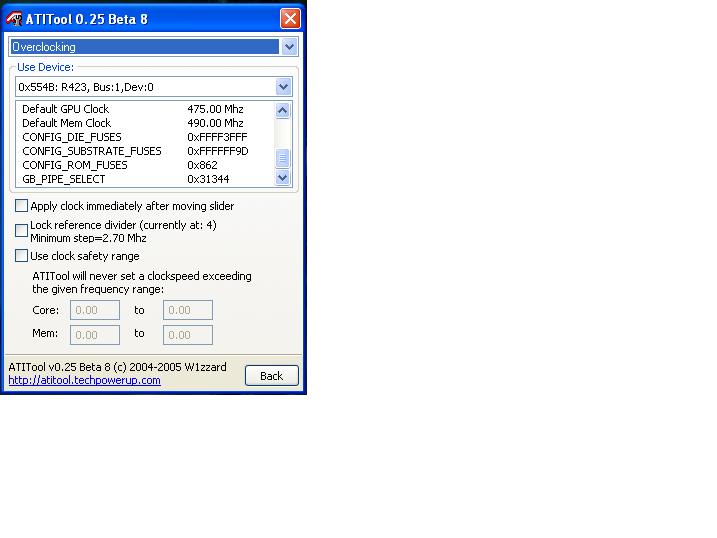This screenshot has height=538, width=717.
Task: Click the Mem maximum frequency field
Action: pos(187,335)
